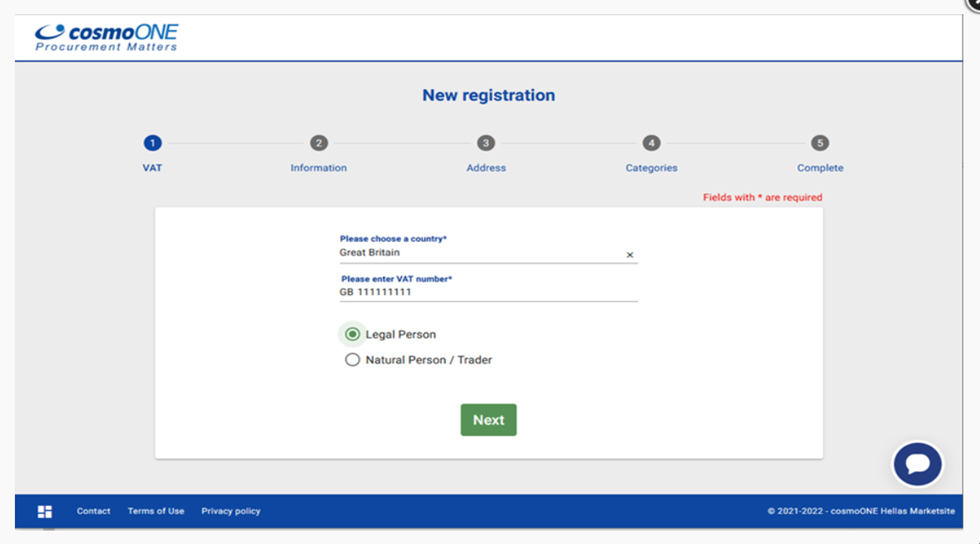Click the Information step label

tap(318, 168)
